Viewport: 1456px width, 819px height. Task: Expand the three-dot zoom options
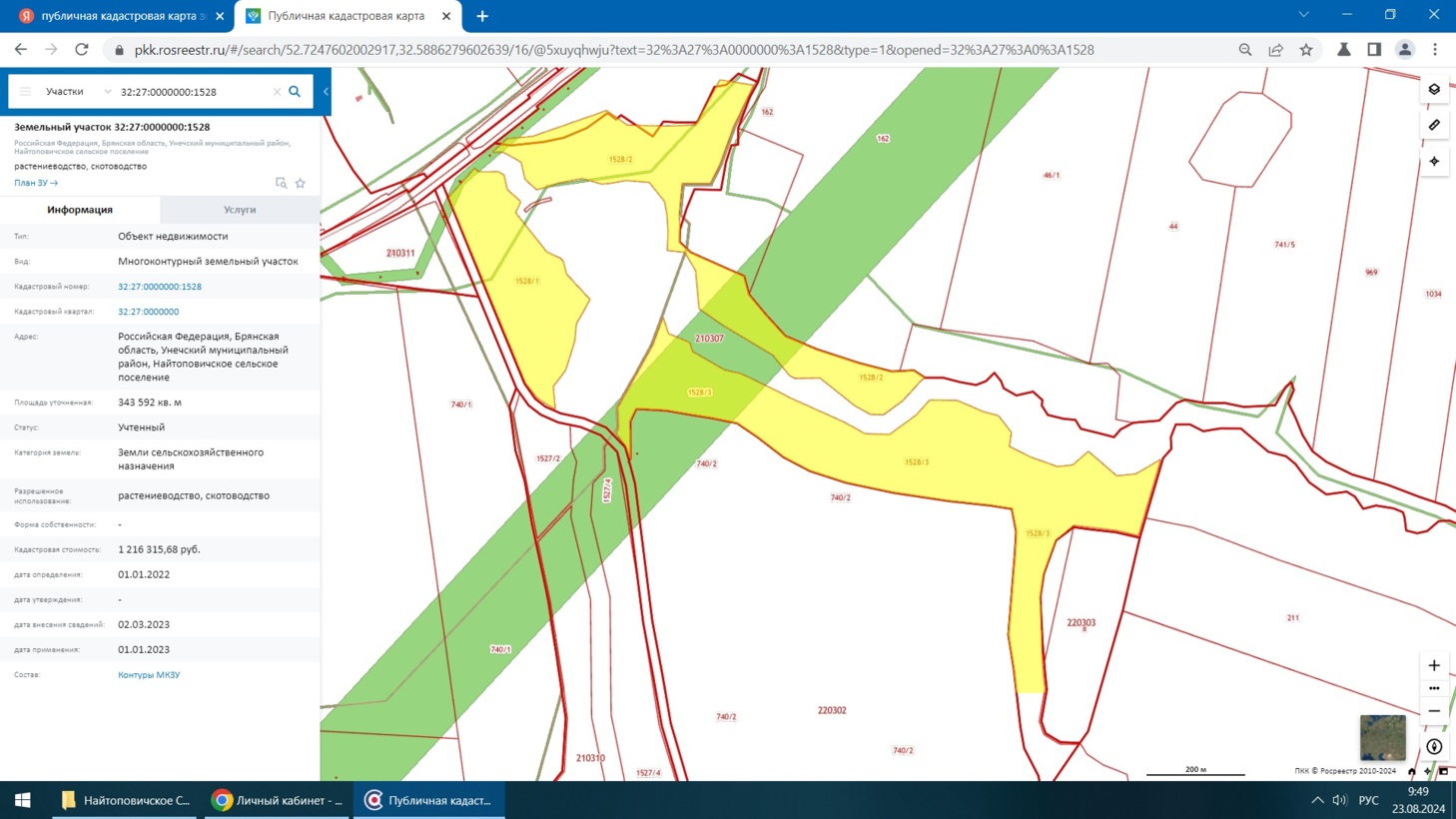pos(1434,688)
